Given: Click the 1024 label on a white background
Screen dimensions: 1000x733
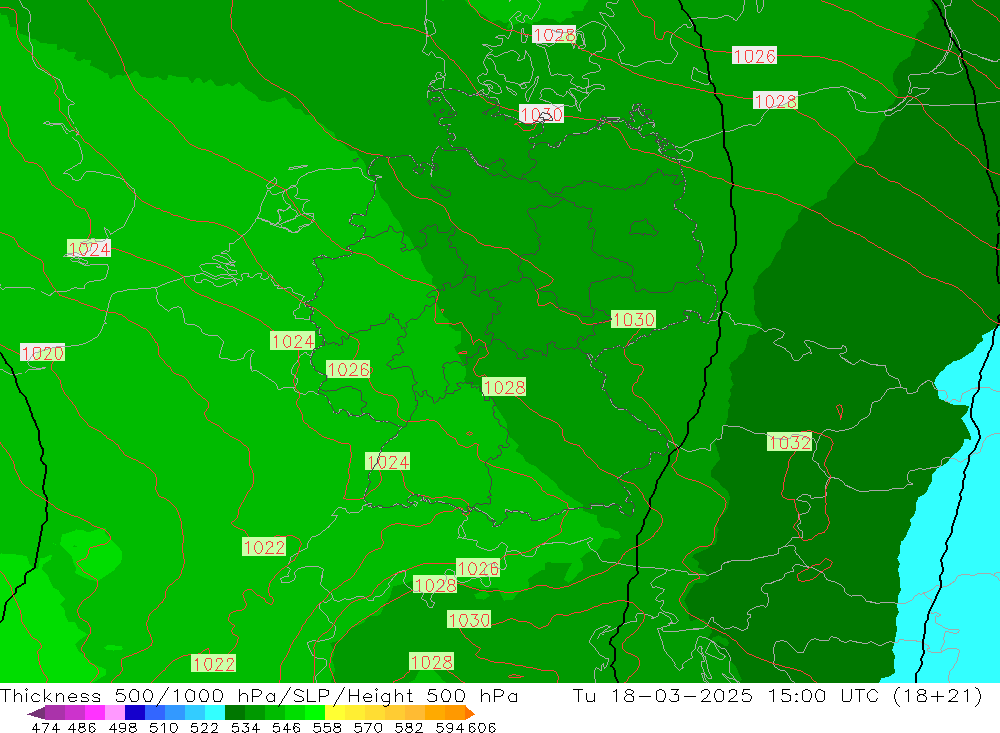Looking at the screenshot, I should [89, 249].
